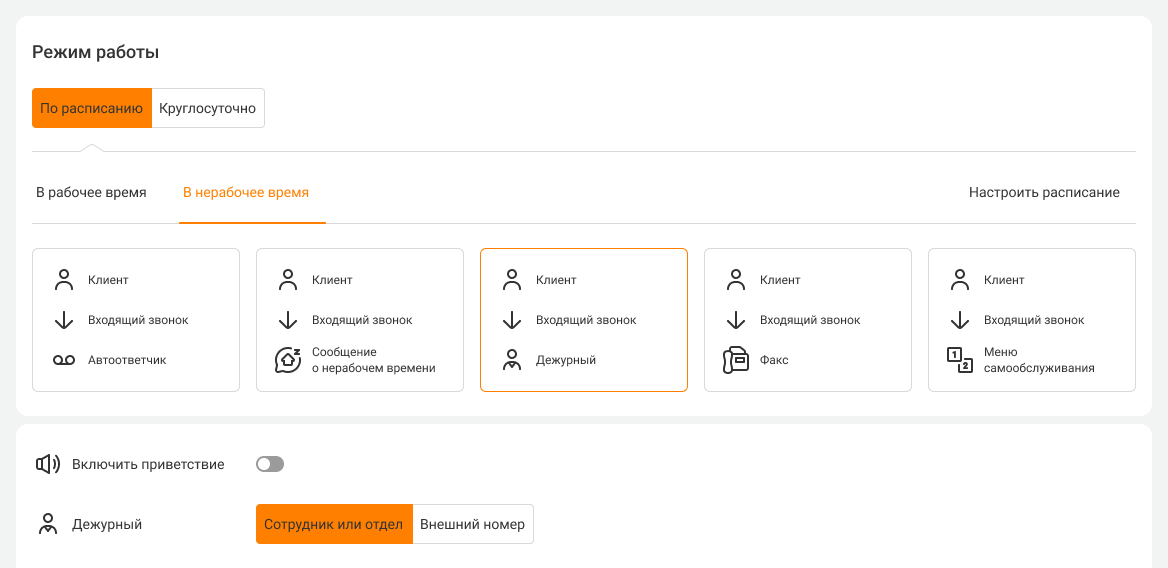
Task: Click the Входящий звонок label in Факс card
Action: (810, 320)
